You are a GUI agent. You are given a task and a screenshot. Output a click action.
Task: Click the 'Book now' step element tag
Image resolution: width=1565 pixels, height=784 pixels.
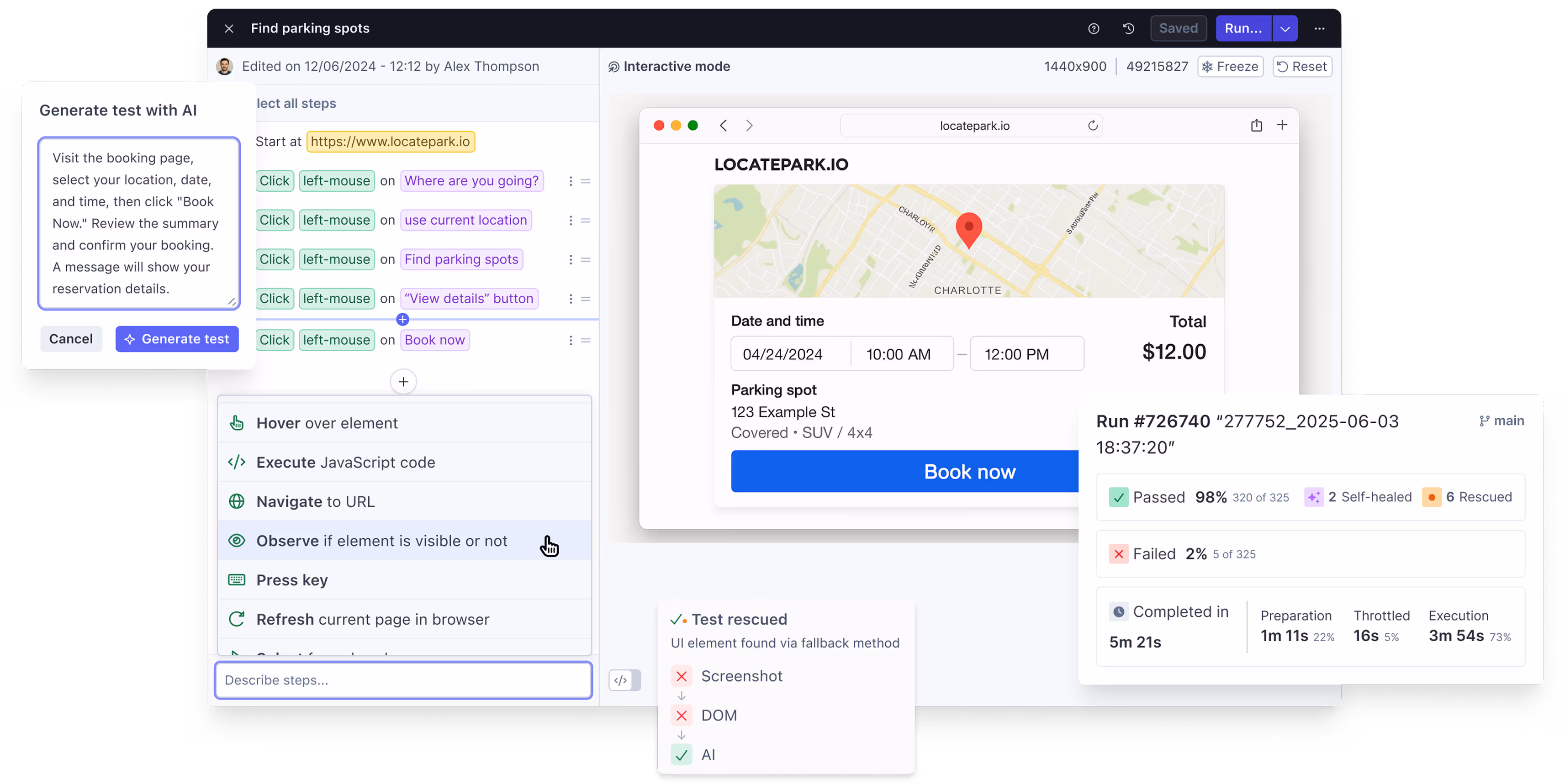click(434, 340)
